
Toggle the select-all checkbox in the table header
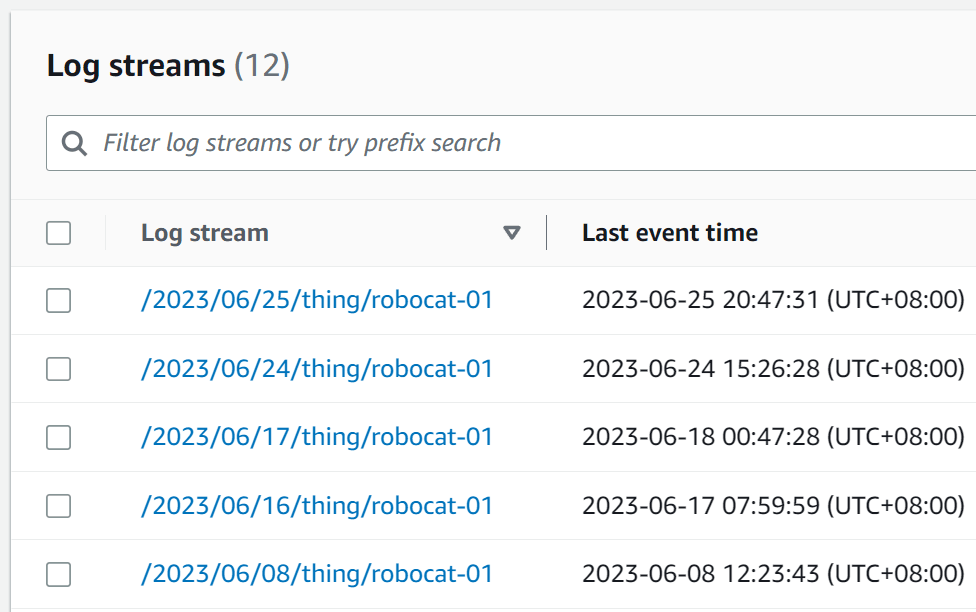point(59,233)
